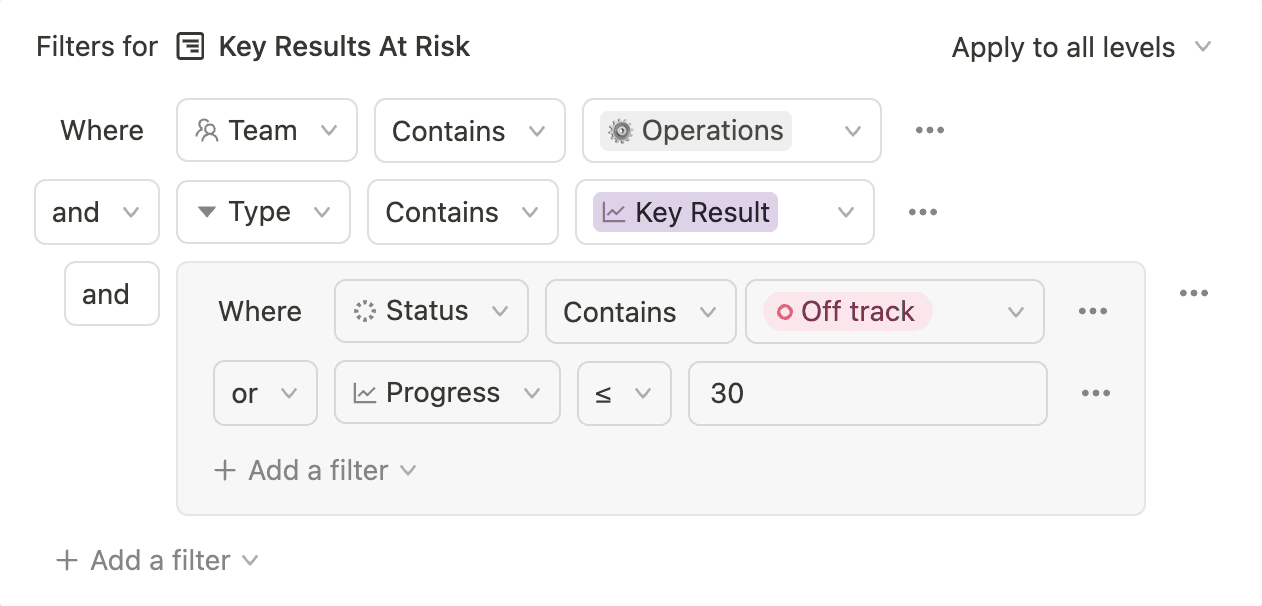Open the options menu for the Team filter
This screenshot has height=606, width=1262.
click(929, 130)
